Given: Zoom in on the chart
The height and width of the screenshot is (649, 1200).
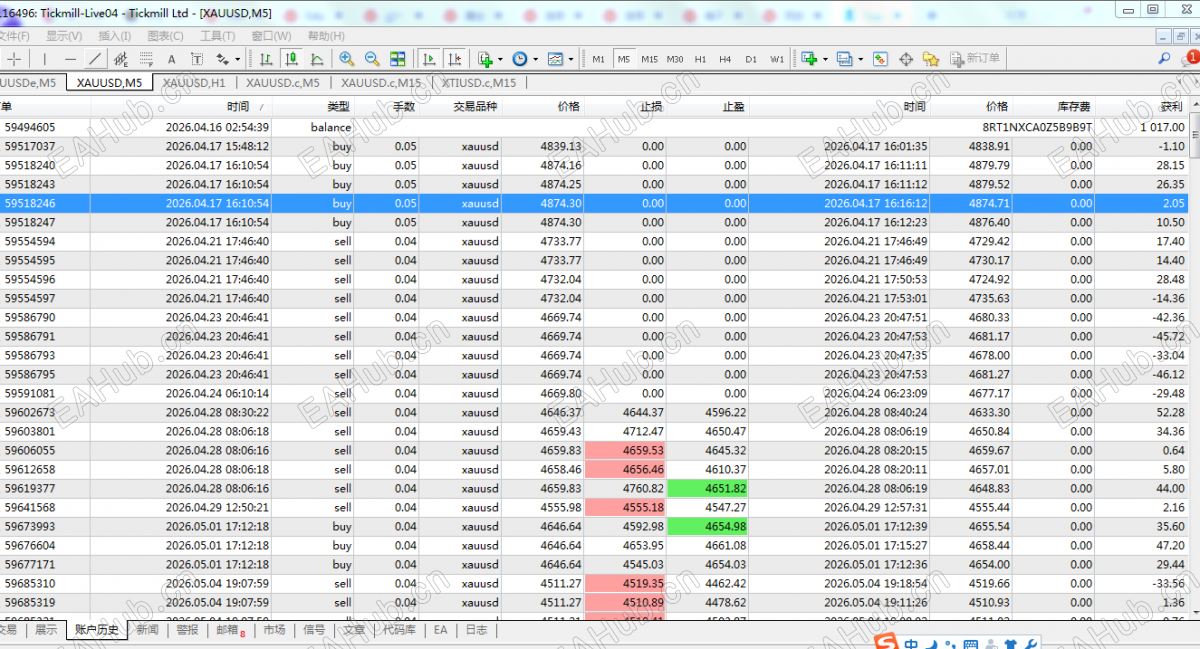Looking at the screenshot, I should pos(346,59).
